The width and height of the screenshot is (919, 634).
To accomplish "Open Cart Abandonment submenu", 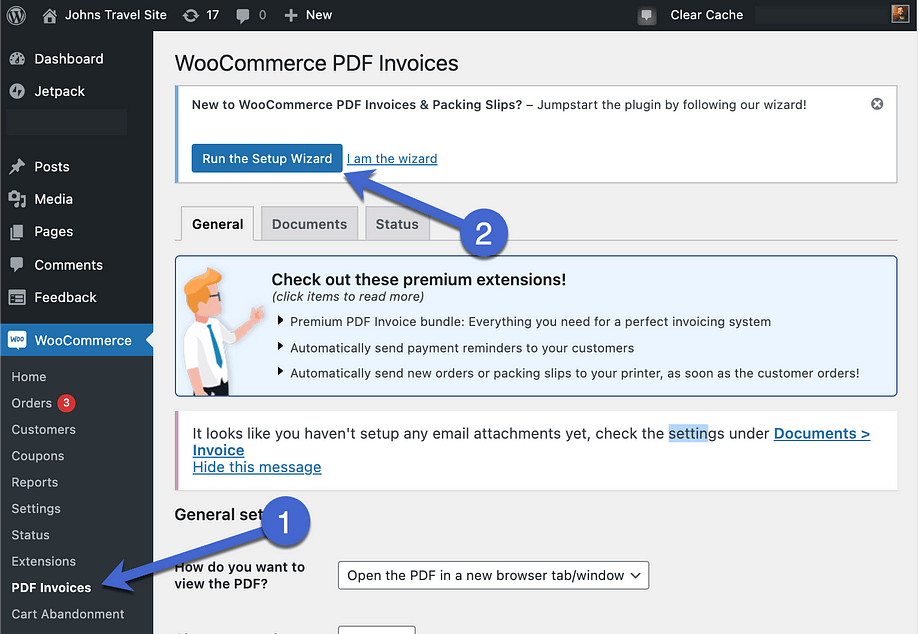I will pyautogui.click(x=67, y=614).
